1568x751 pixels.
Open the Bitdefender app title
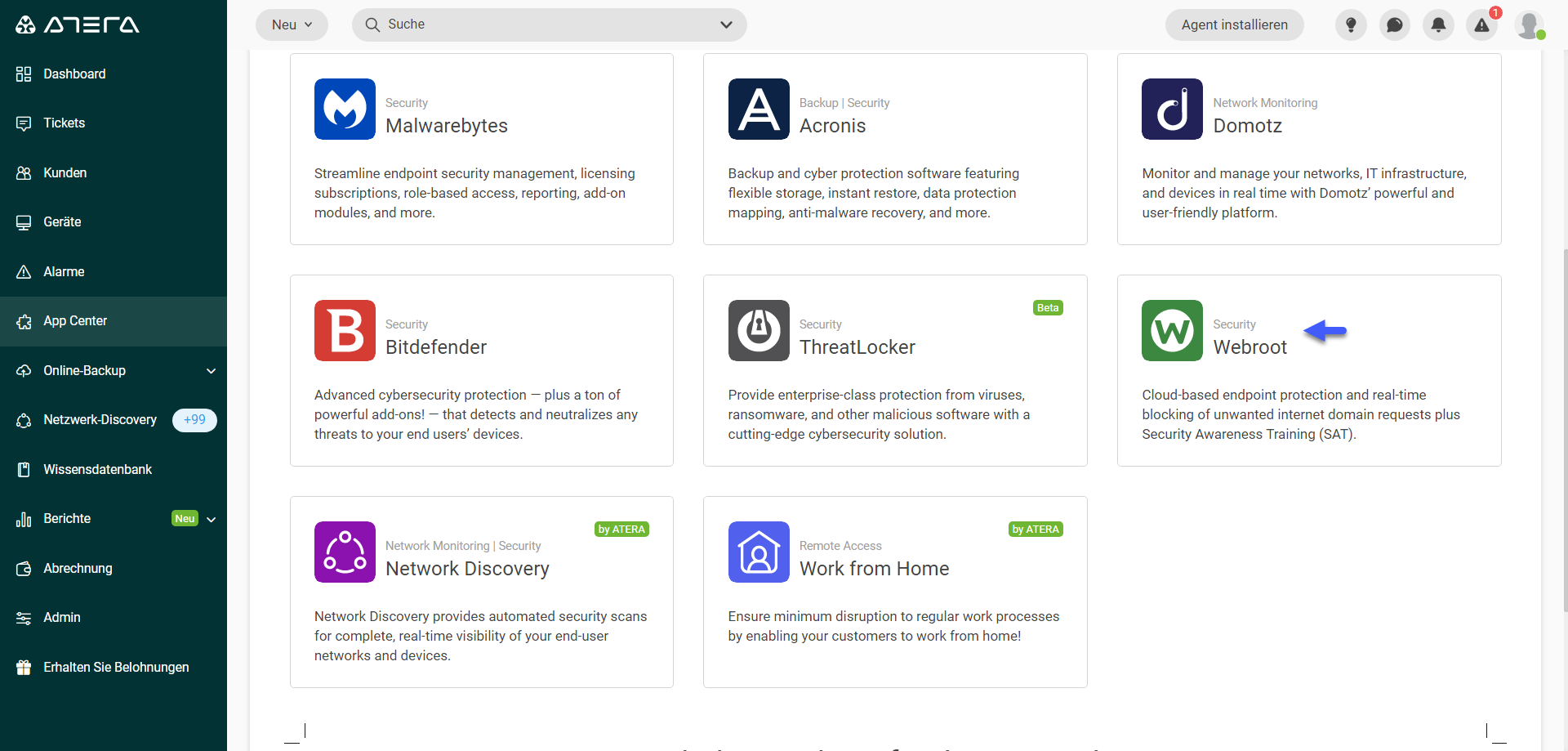(x=436, y=347)
